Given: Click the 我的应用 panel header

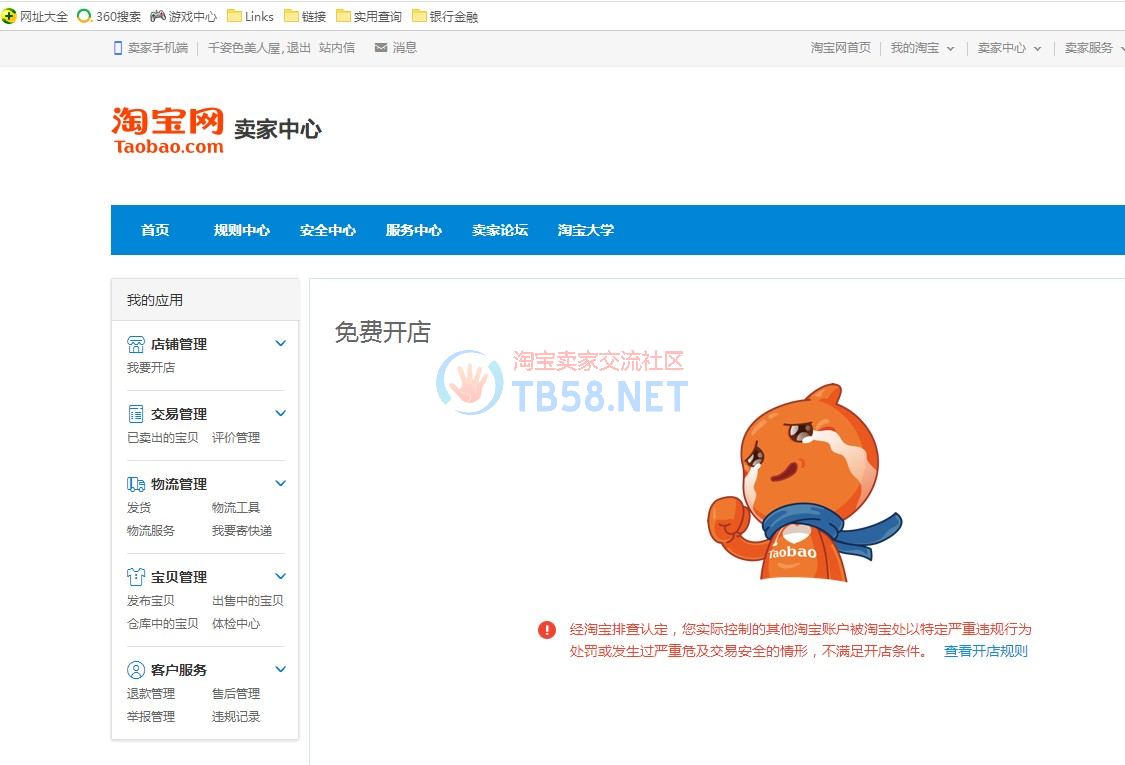Looking at the screenshot, I should [205, 300].
